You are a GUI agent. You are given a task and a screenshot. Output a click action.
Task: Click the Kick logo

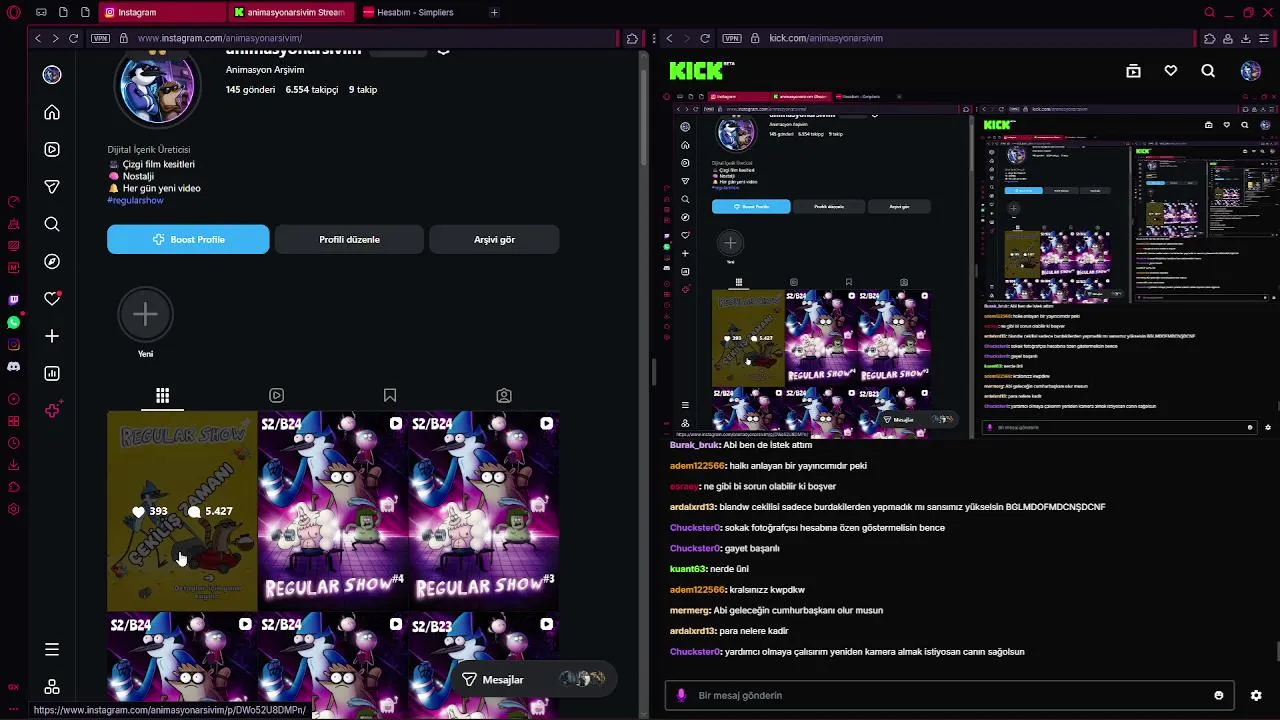coord(702,70)
